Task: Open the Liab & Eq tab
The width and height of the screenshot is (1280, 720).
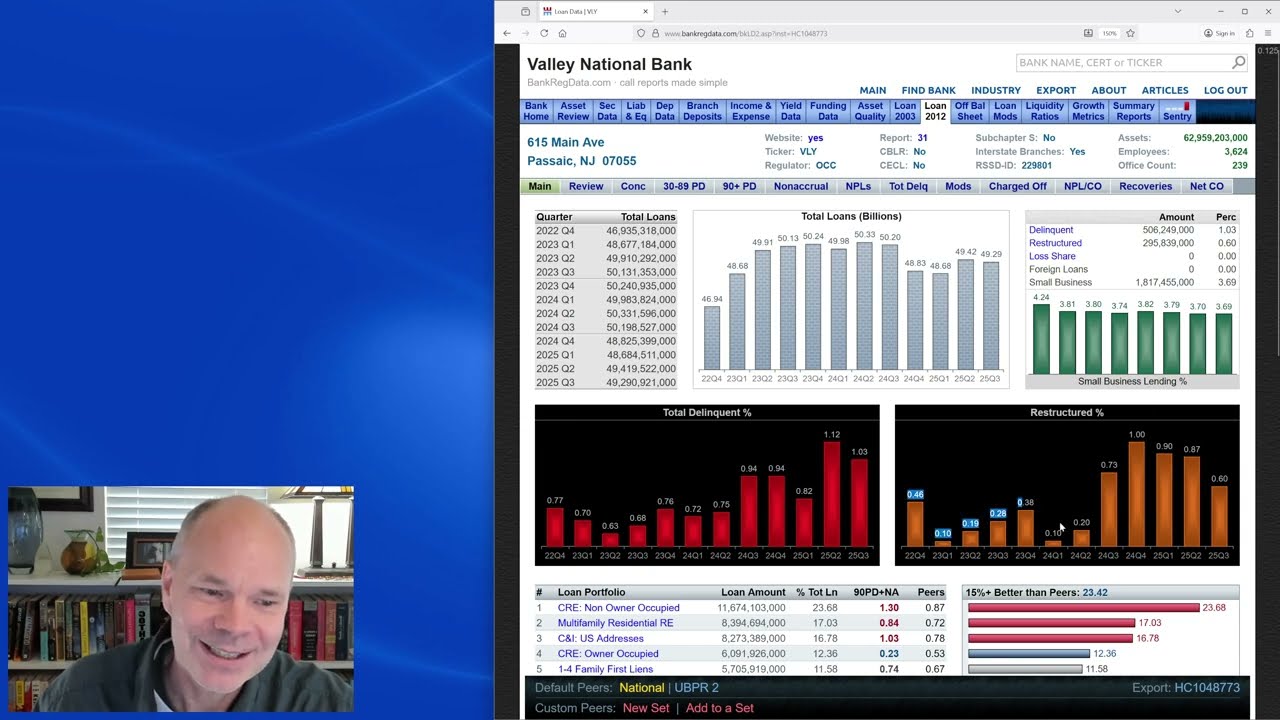Action: pos(636,111)
